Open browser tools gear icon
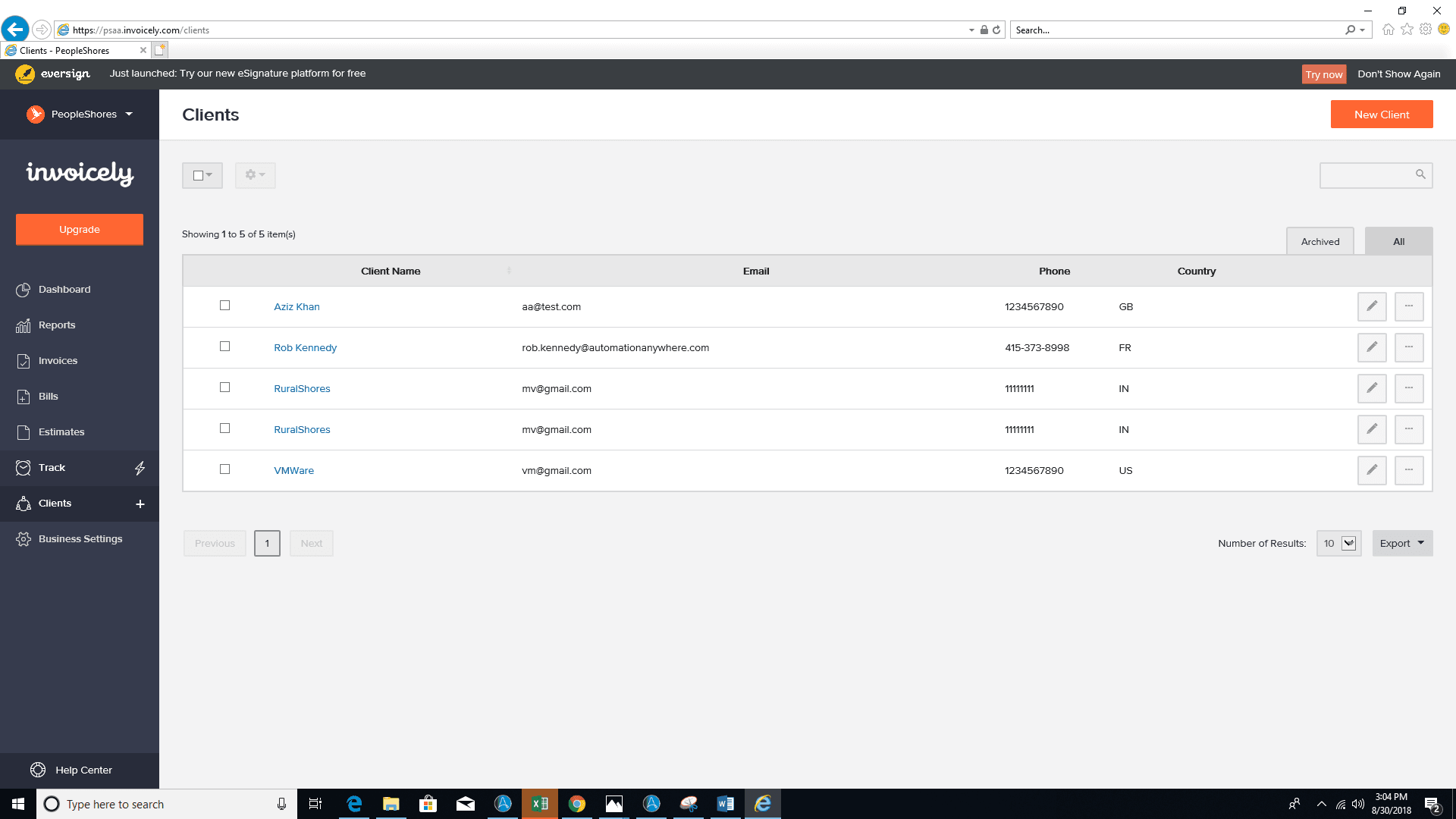 tap(1426, 30)
